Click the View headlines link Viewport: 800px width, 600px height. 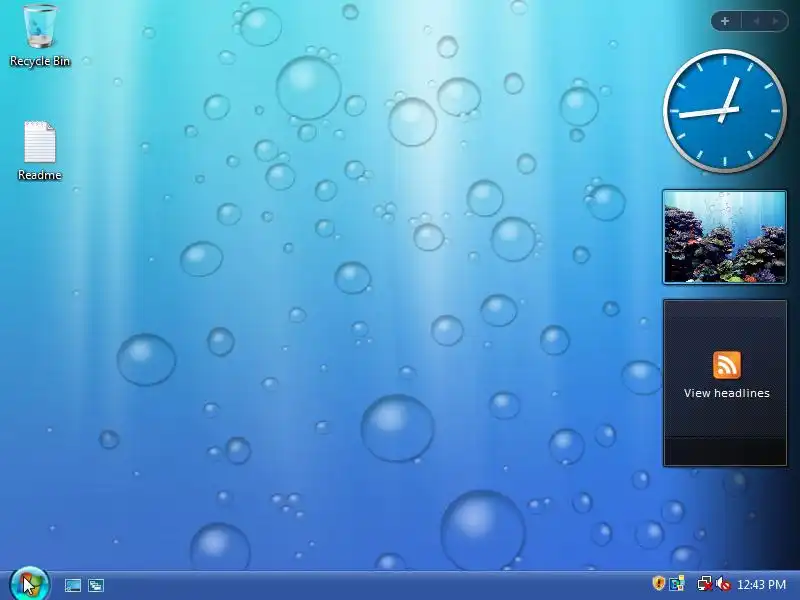pos(727,393)
